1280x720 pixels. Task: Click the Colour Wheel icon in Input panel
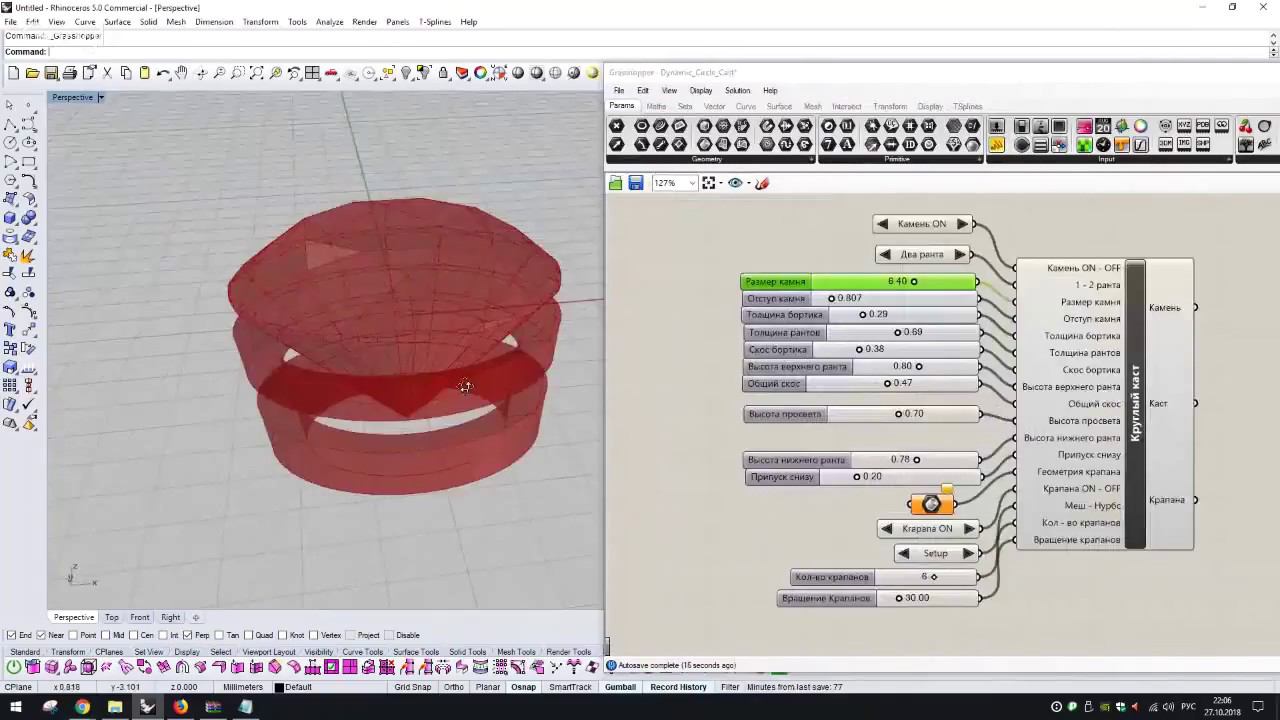tap(1140, 126)
